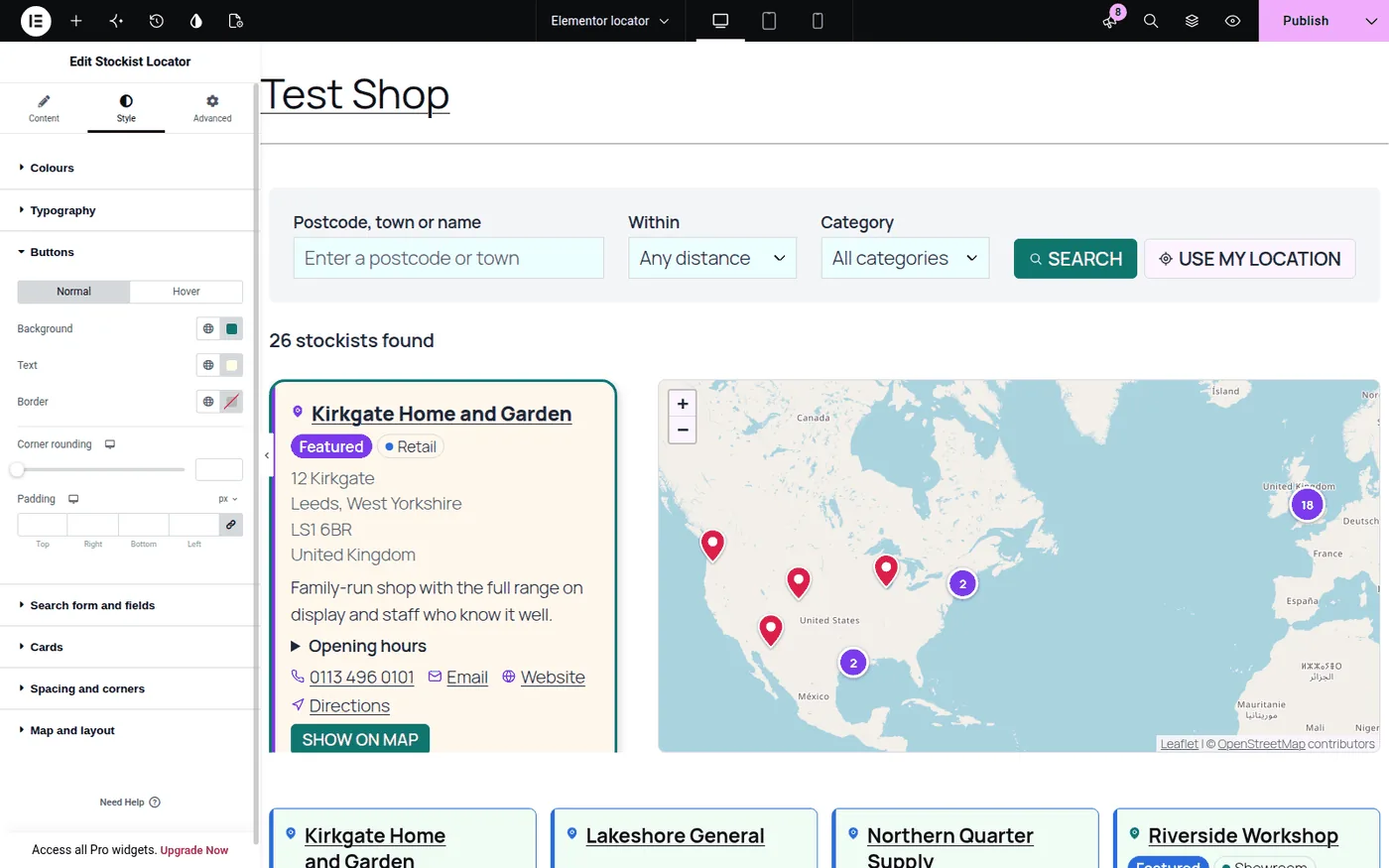Expand the Map and layout section
The height and width of the screenshot is (868, 1389).
(129, 730)
